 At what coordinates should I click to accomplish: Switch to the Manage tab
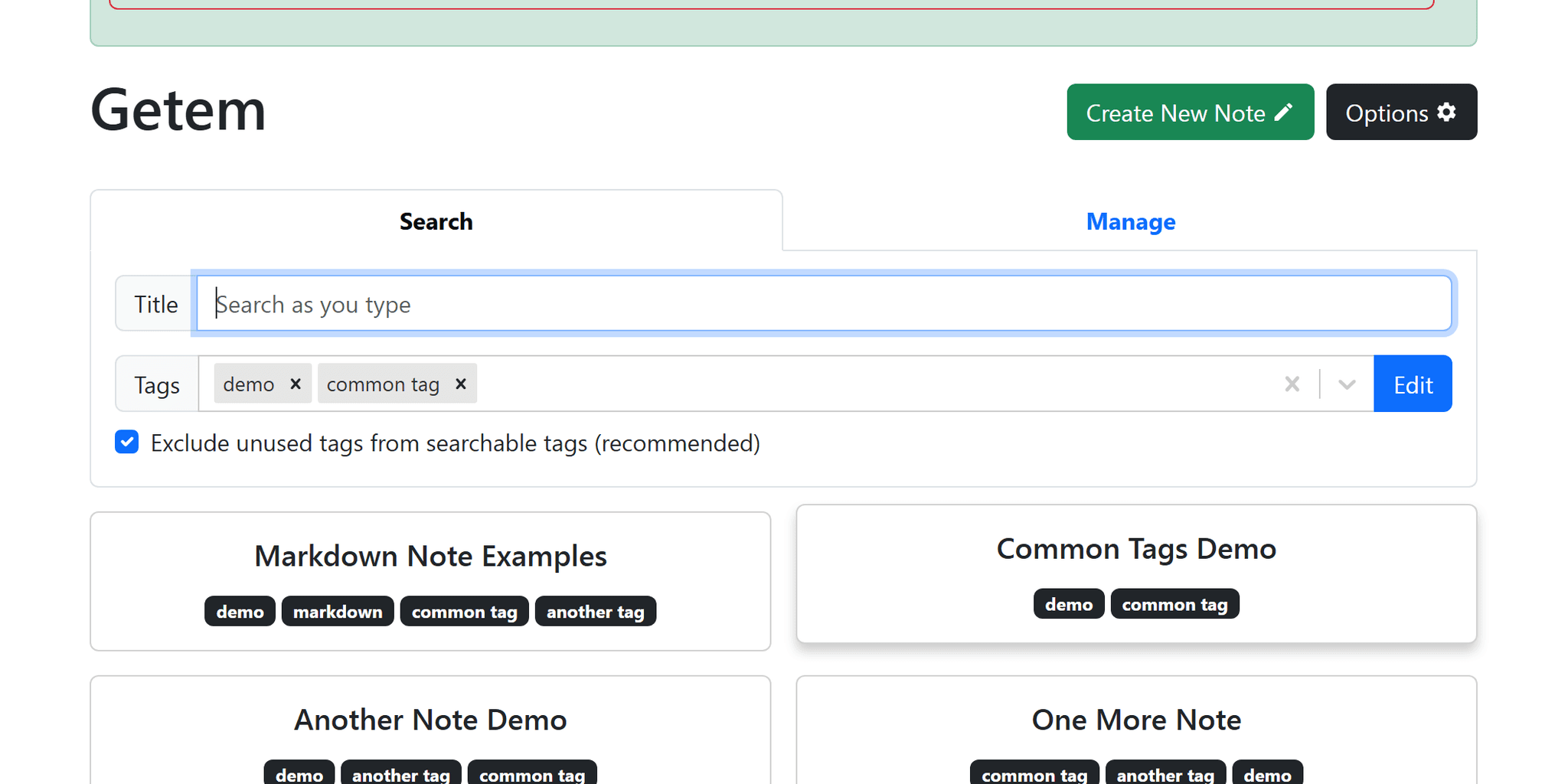point(1130,221)
